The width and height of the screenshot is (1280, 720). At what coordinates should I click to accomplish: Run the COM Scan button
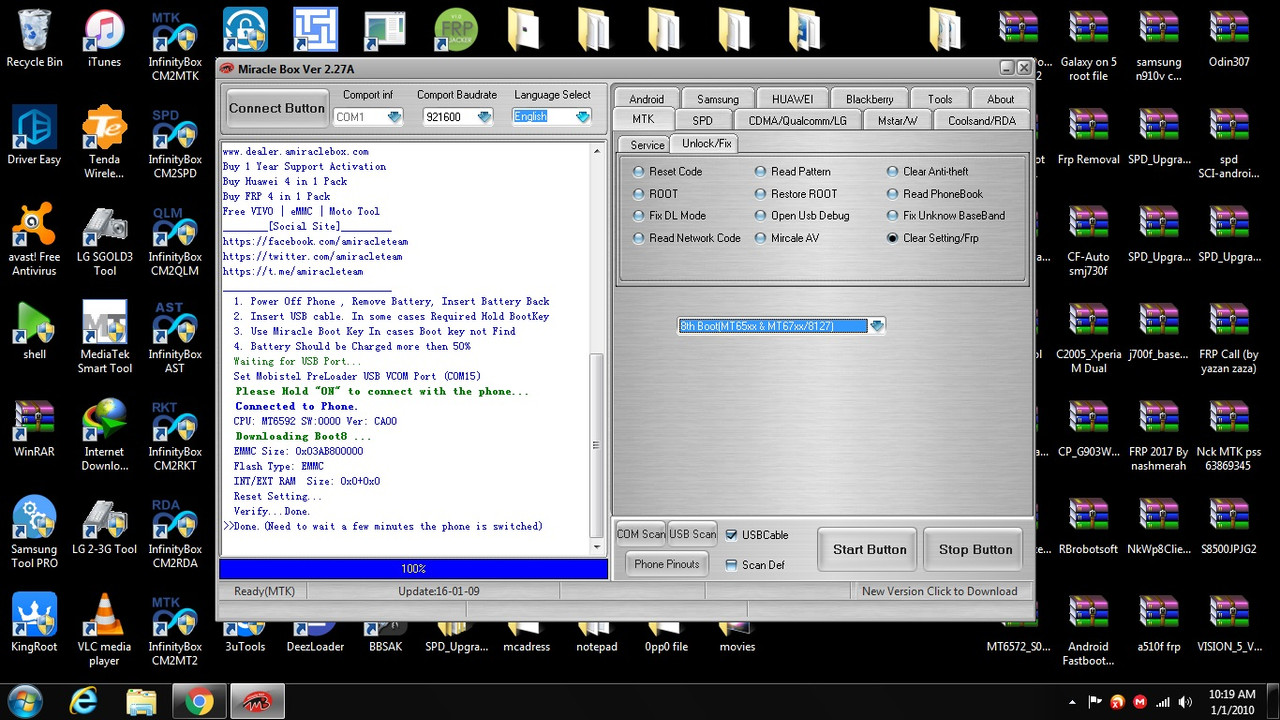click(641, 534)
